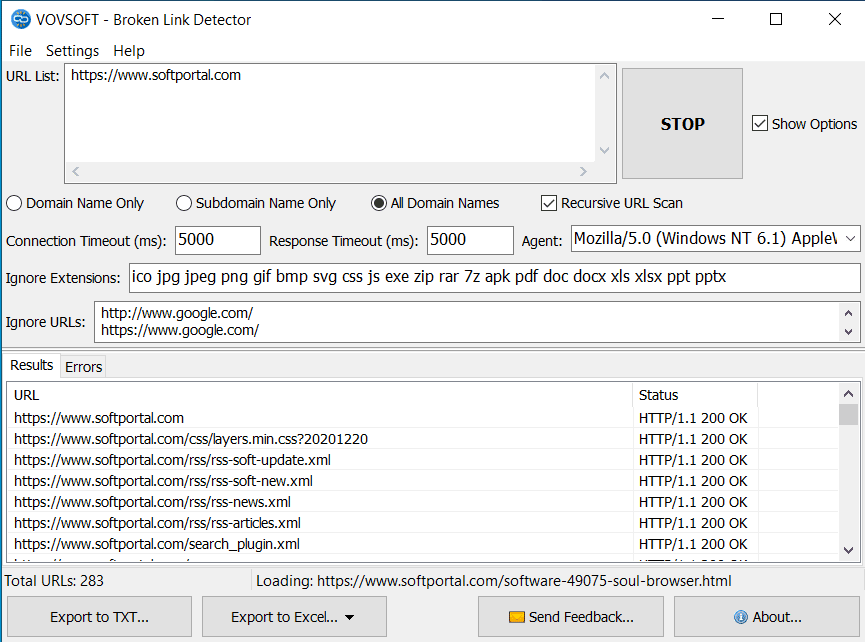Click the info icon on About button

(741, 617)
